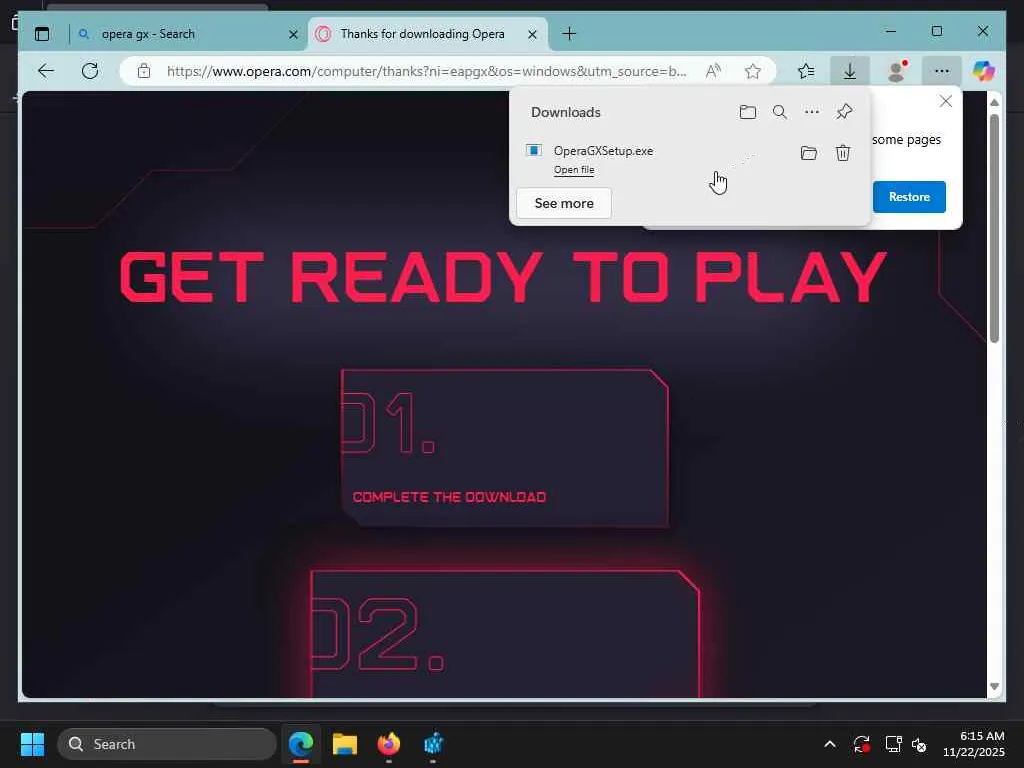The width and height of the screenshot is (1024, 768).
Task: Click the OperaGXSetup.exe file name
Action: (x=603, y=151)
